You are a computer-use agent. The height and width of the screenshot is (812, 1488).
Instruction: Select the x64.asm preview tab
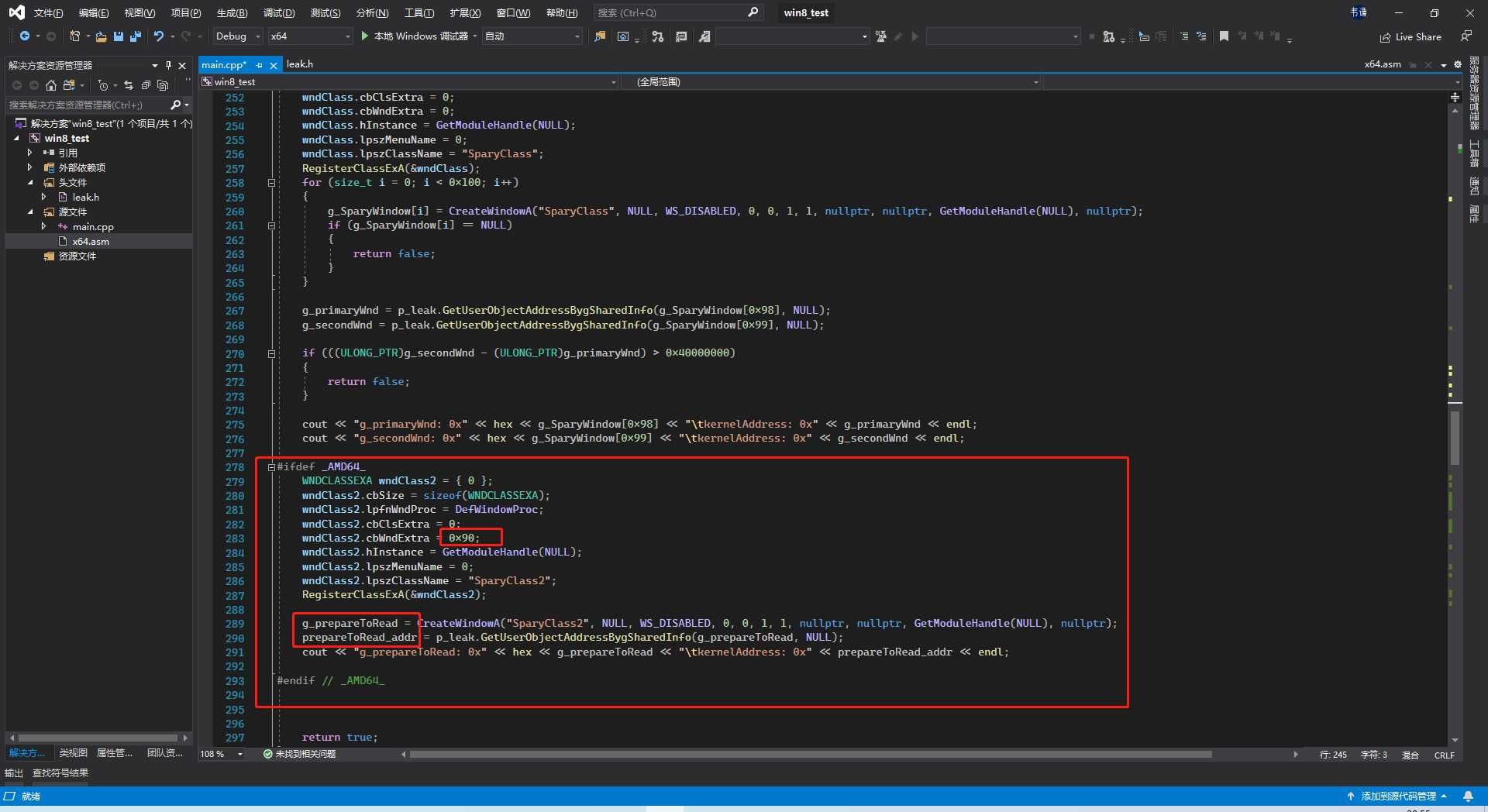(1383, 64)
